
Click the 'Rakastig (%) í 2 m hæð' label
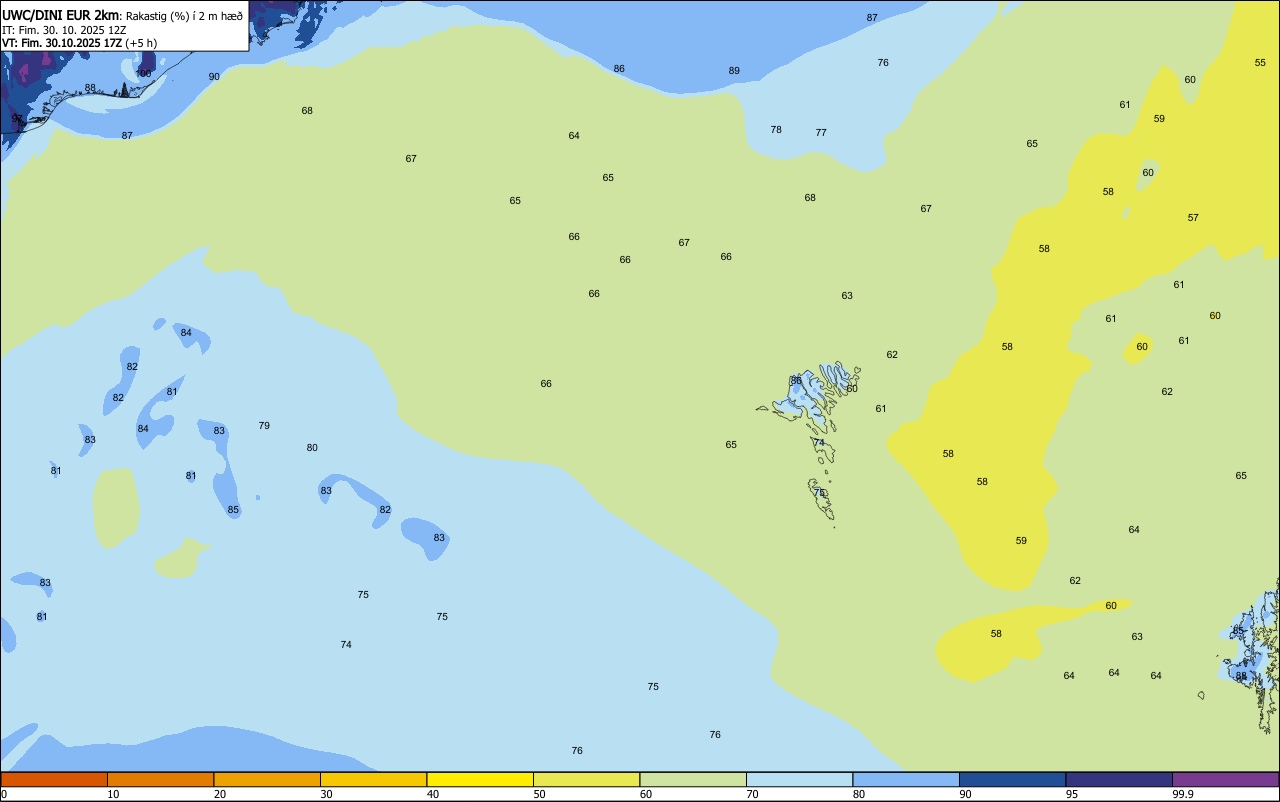184,16
